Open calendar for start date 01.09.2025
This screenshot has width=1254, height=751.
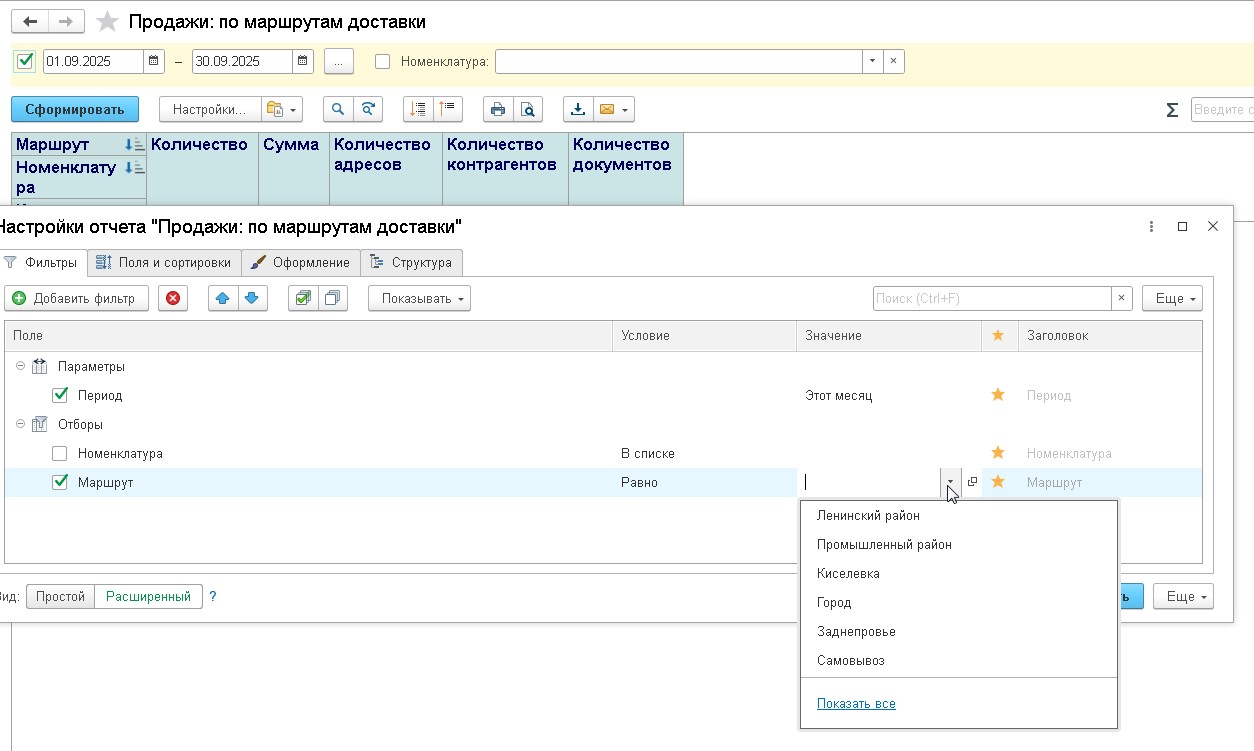(155, 61)
